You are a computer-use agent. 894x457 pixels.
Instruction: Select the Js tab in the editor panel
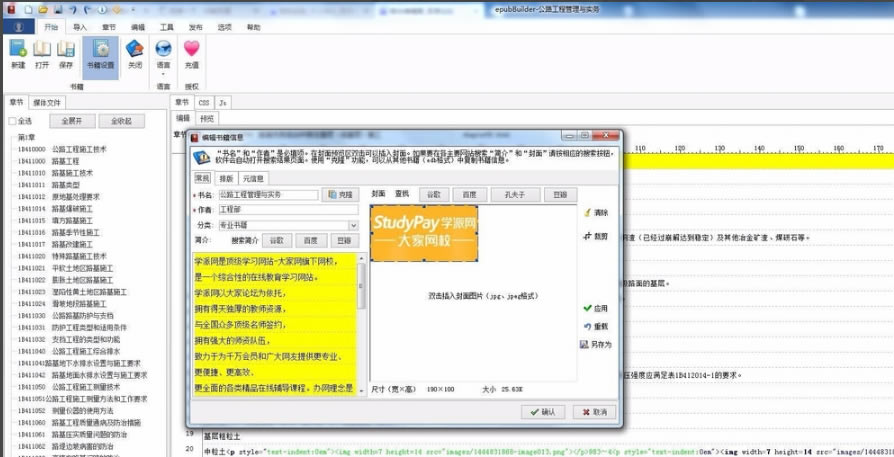pyautogui.click(x=223, y=103)
